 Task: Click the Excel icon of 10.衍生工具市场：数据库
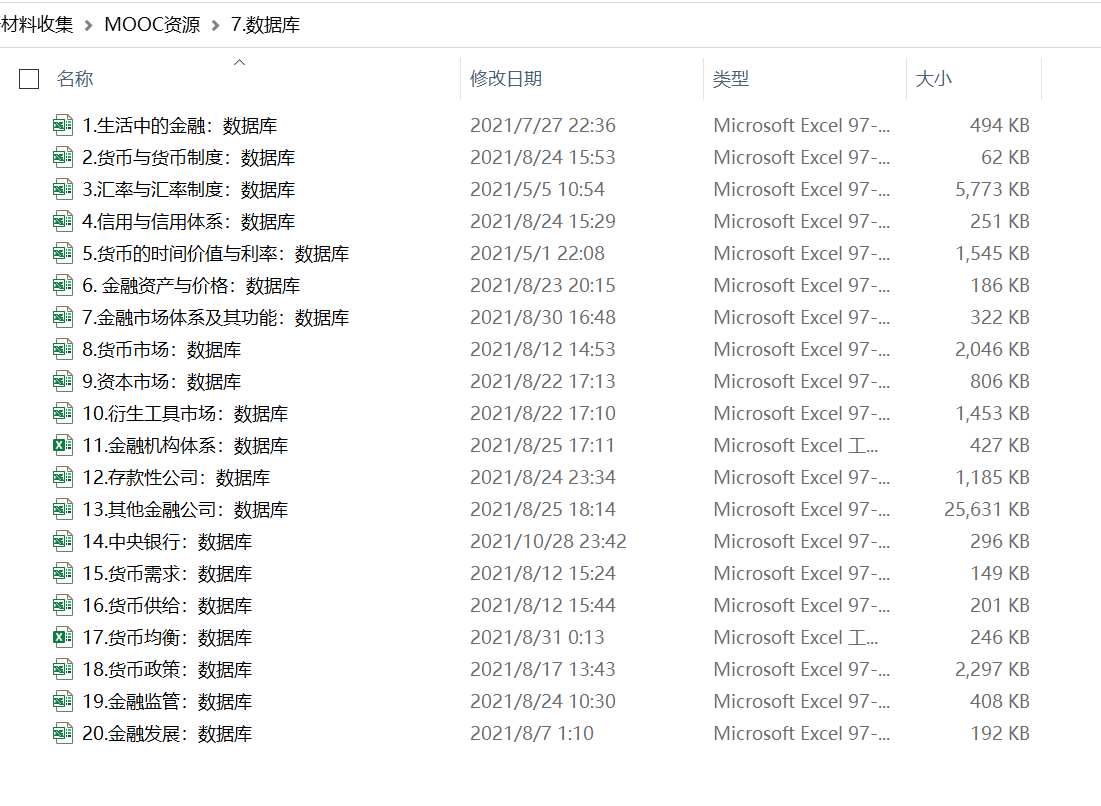click(x=62, y=414)
